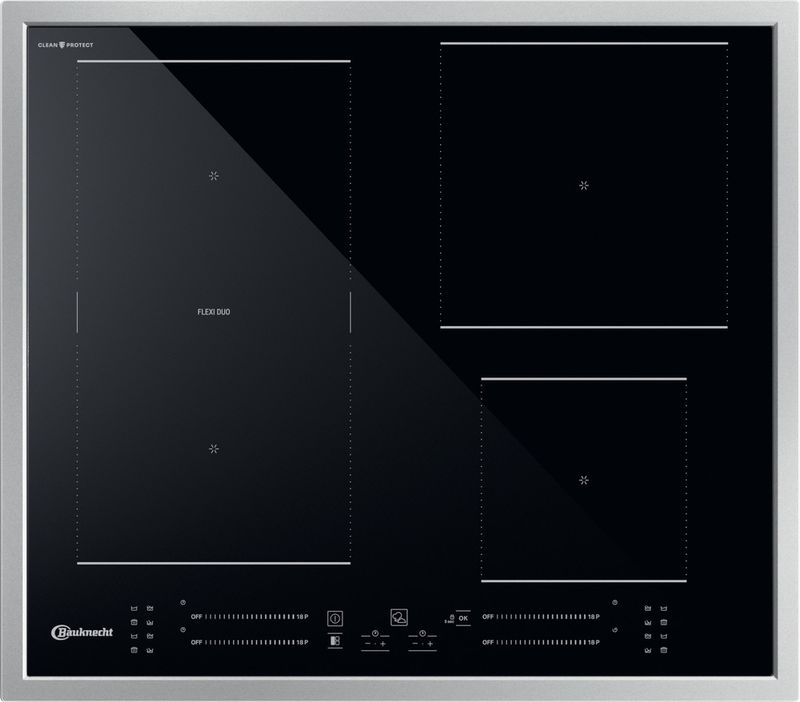Select 18 P boost on the lower-right slider
The width and height of the screenshot is (800, 702).
(593, 642)
